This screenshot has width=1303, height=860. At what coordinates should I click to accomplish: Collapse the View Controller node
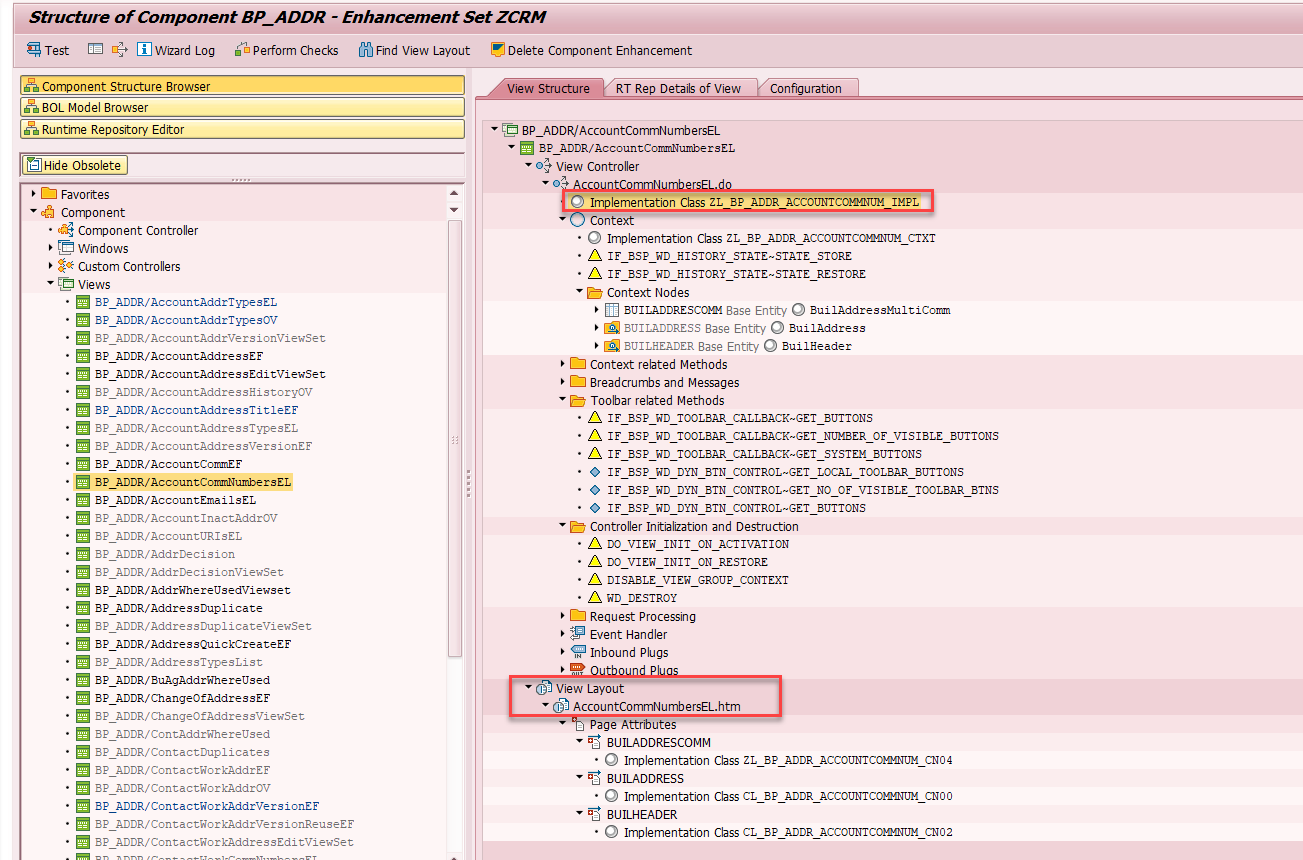point(527,165)
